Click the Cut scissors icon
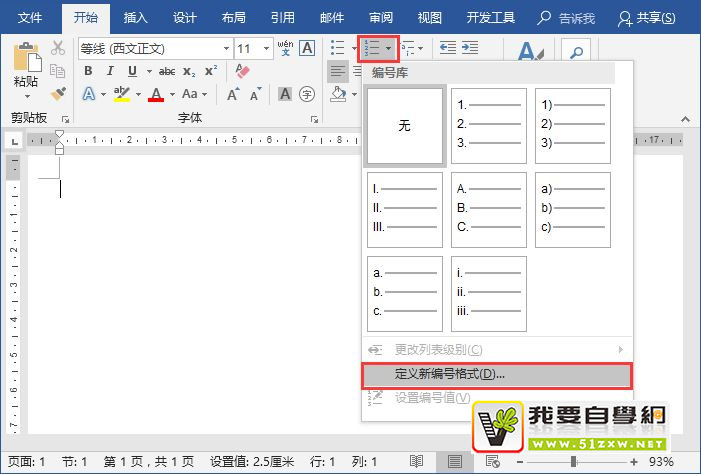The image size is (701, 474). 58,47
